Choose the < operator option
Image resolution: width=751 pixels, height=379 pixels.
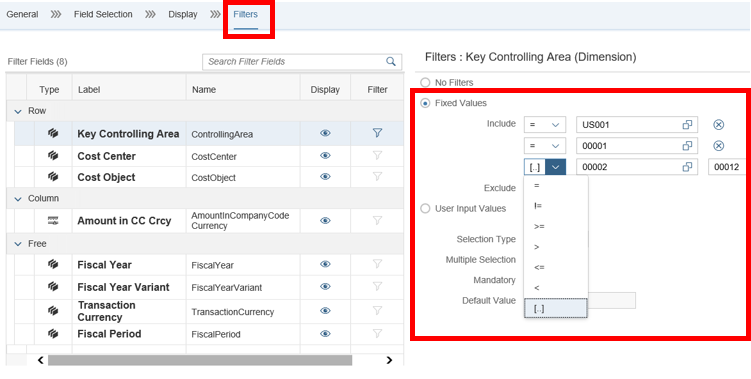[x=556, y=288]
